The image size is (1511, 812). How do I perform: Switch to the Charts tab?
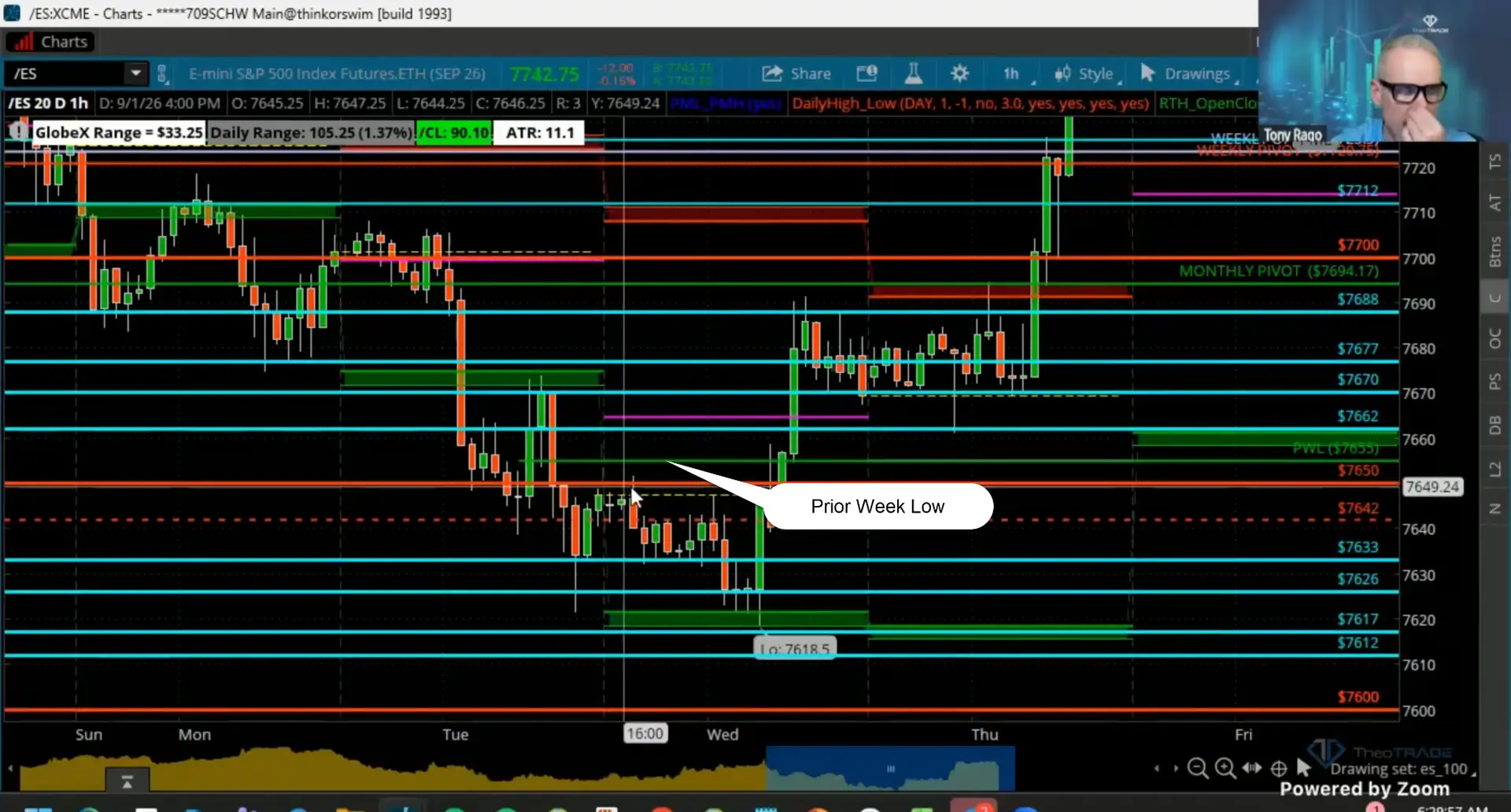tap(50, 42)
